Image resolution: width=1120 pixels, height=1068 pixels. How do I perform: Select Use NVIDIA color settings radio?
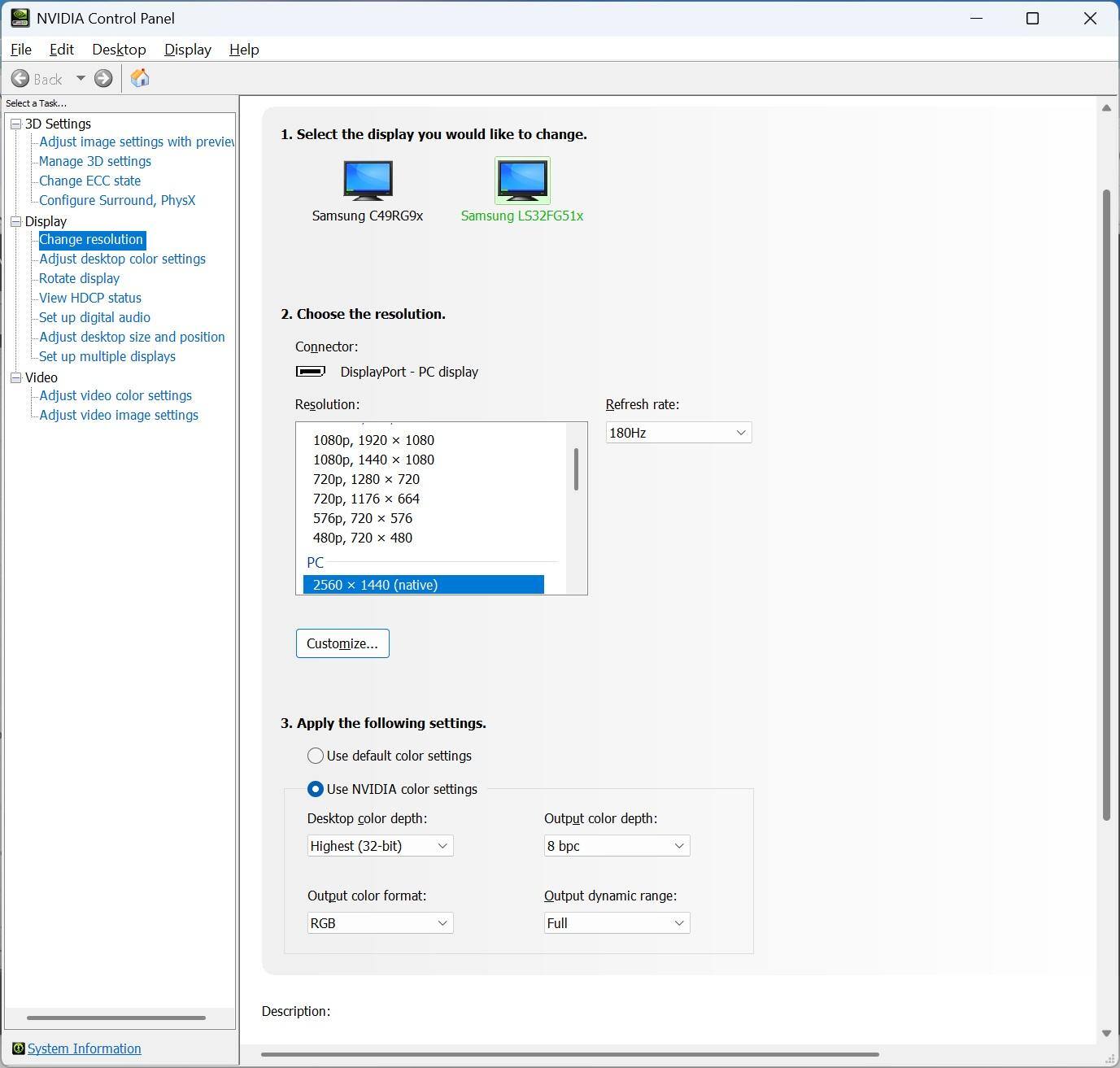316,789
